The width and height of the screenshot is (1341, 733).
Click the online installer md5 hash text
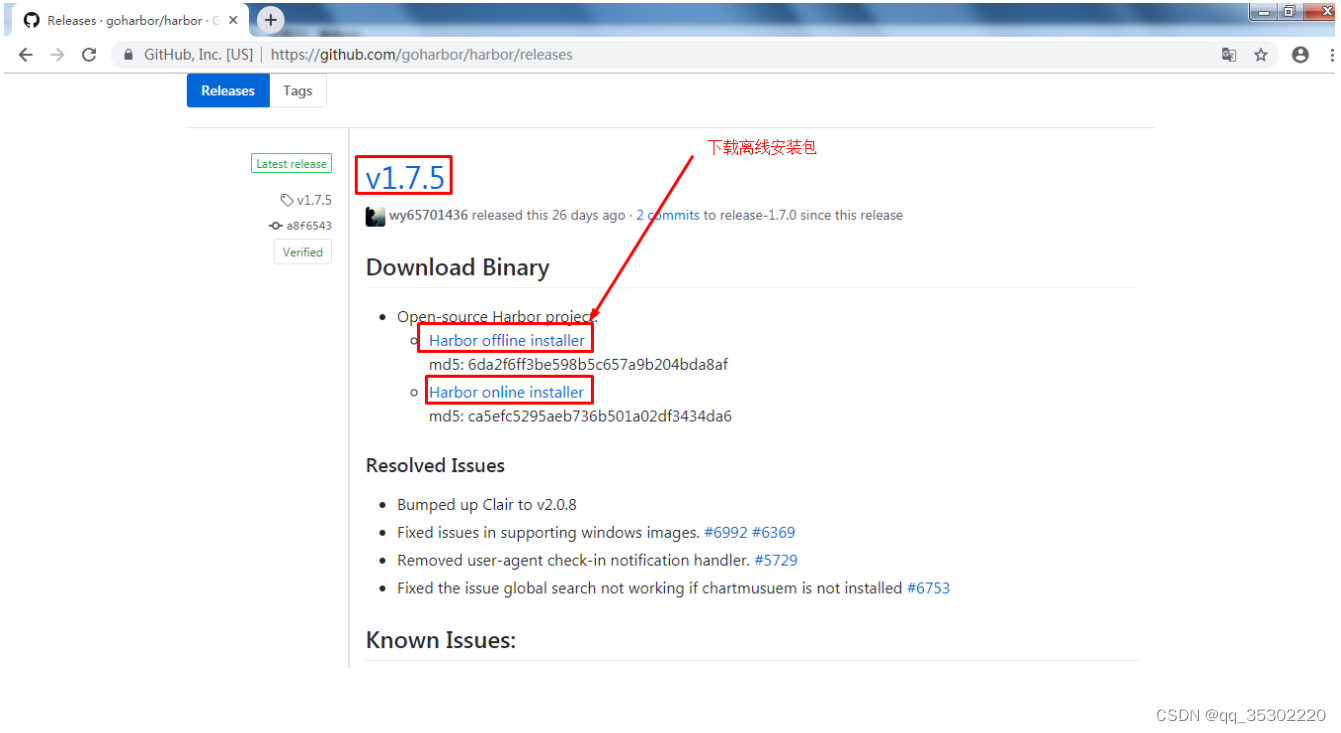click(x=580, y=417)
